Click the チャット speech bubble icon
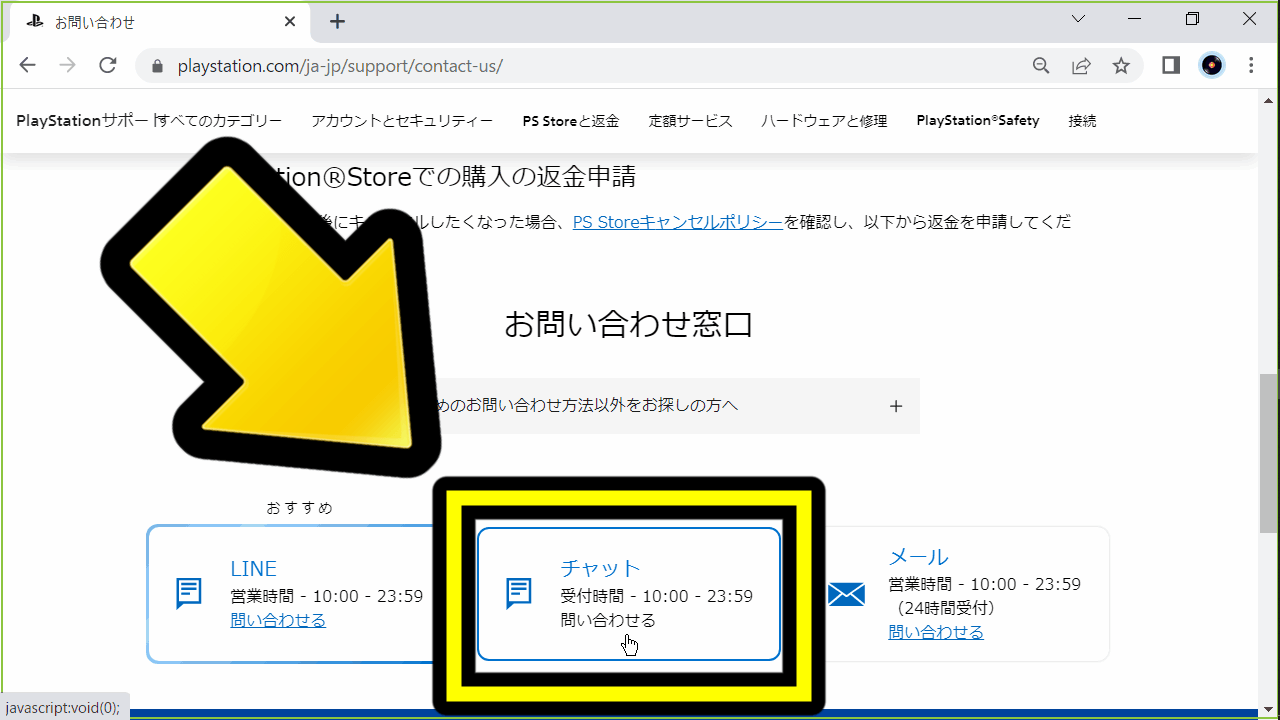Screen dimensions: 1280x720 click(x=518, y=592)
